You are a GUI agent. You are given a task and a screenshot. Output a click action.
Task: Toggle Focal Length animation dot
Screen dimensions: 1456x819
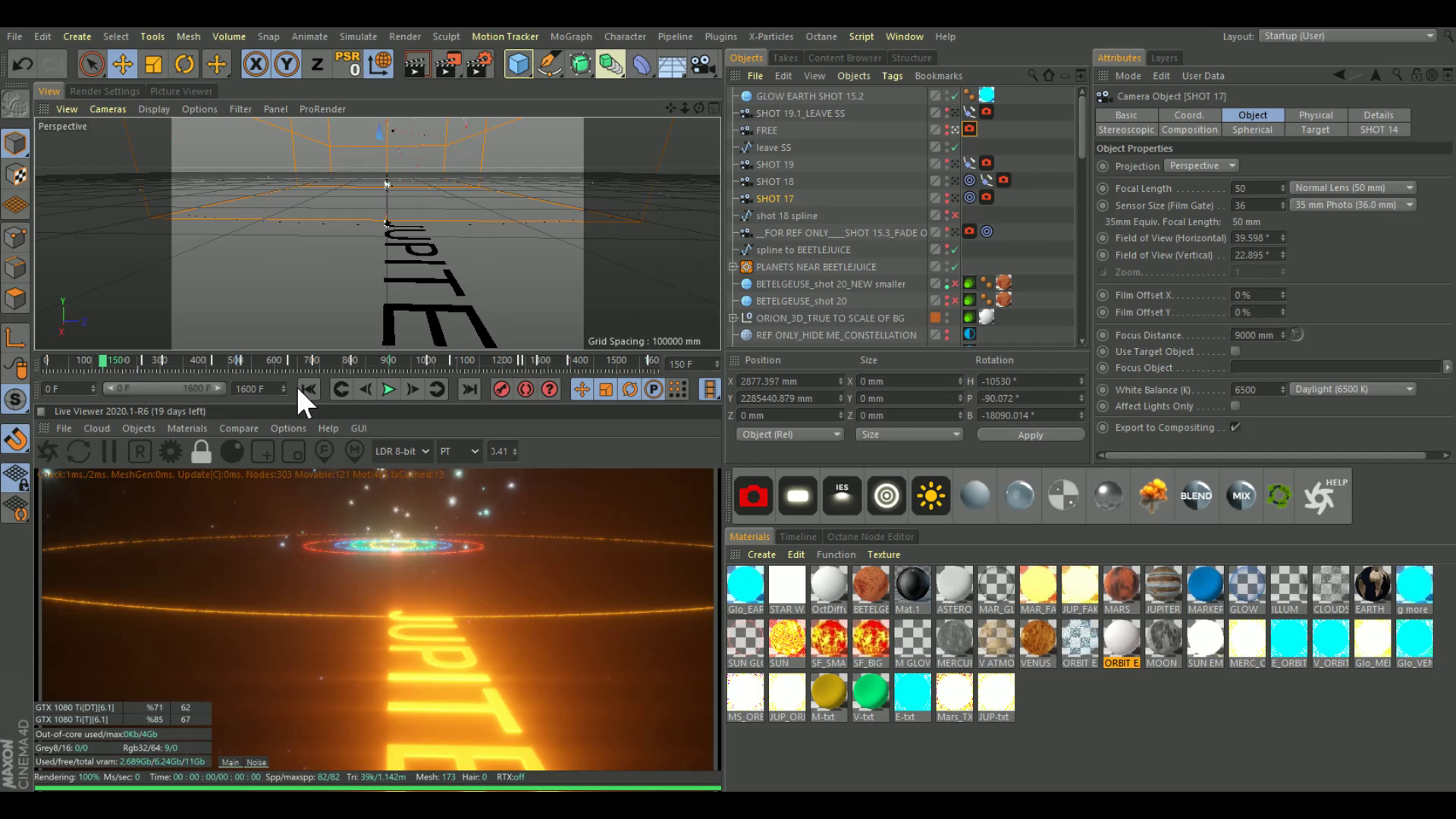tap(1103, 188)
